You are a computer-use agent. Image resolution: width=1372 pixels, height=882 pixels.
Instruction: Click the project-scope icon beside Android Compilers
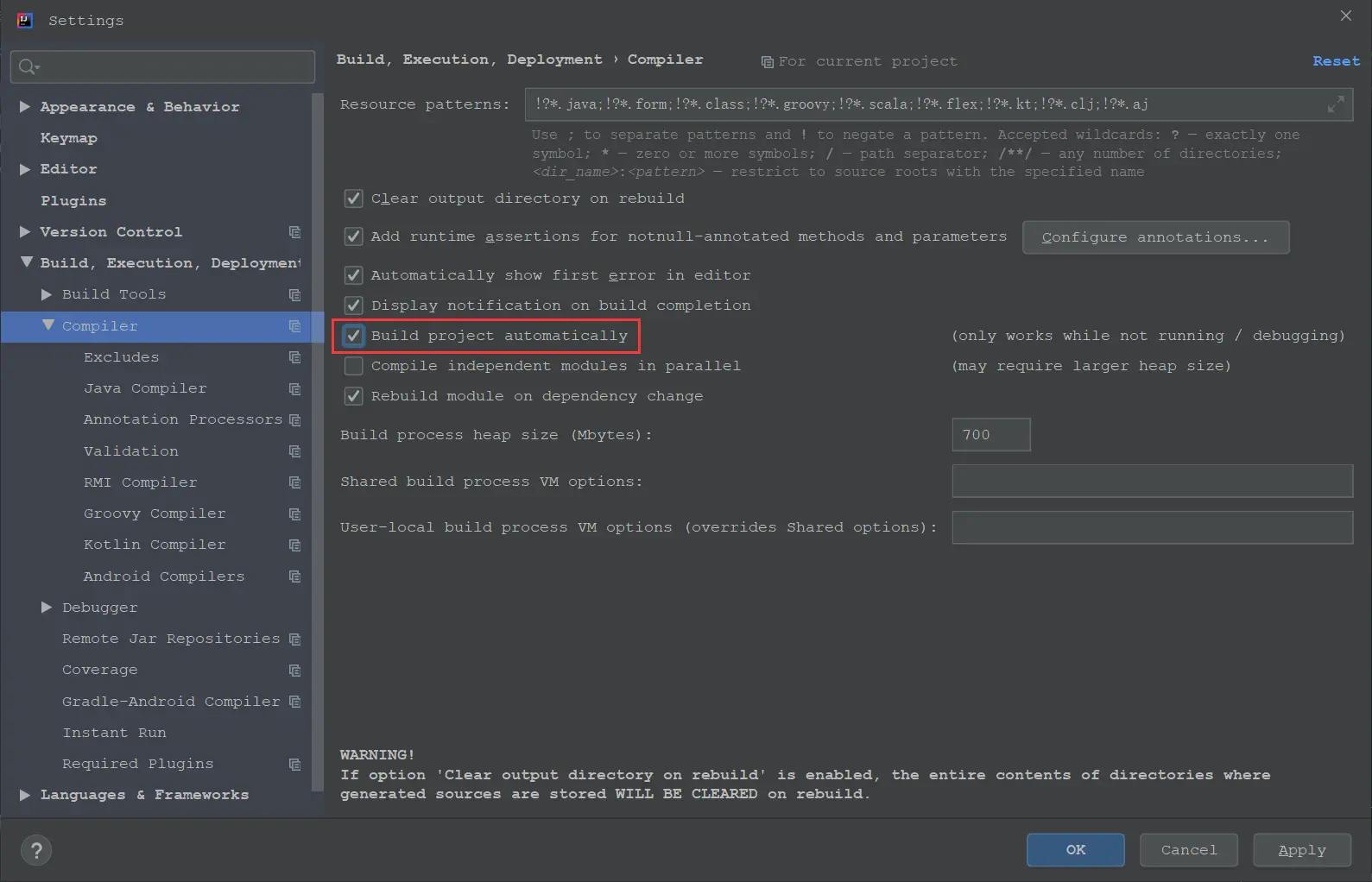(294, 576)
